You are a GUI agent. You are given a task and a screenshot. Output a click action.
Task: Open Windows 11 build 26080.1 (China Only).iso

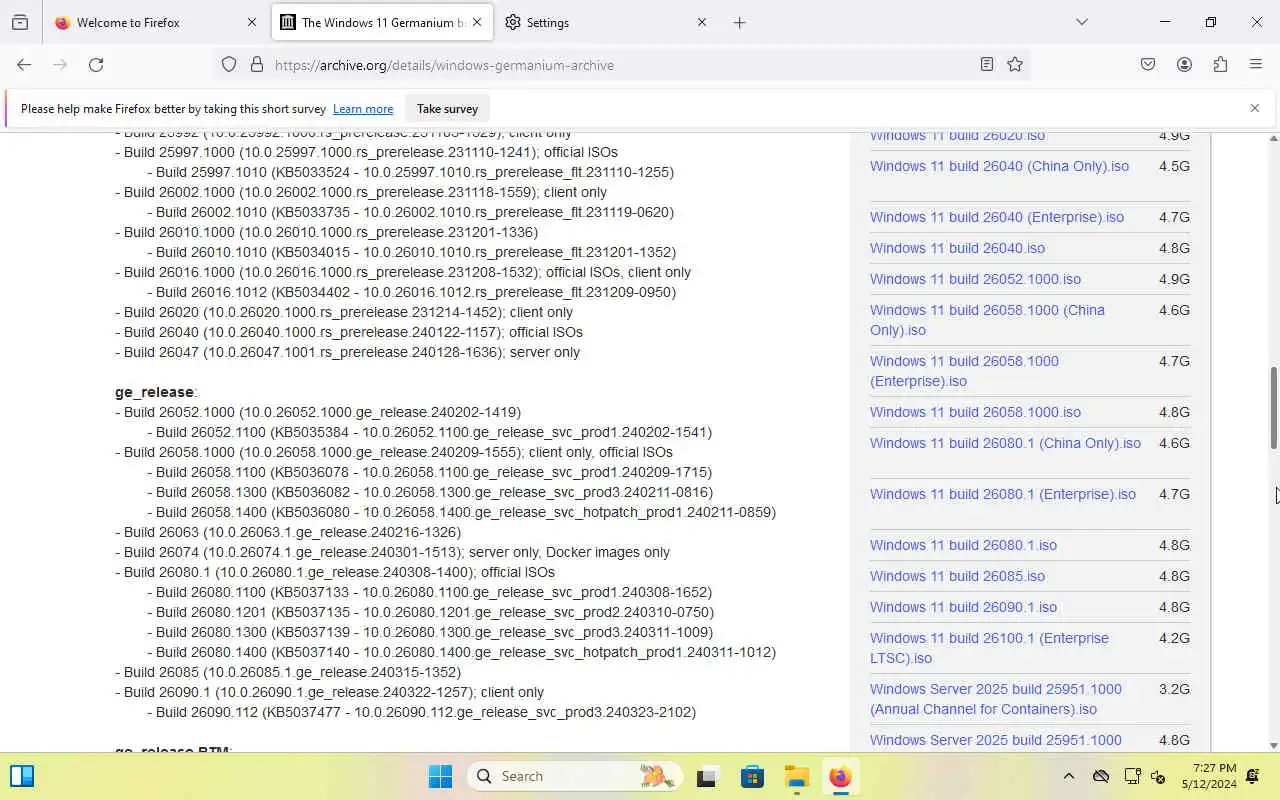pos(1005,443)
